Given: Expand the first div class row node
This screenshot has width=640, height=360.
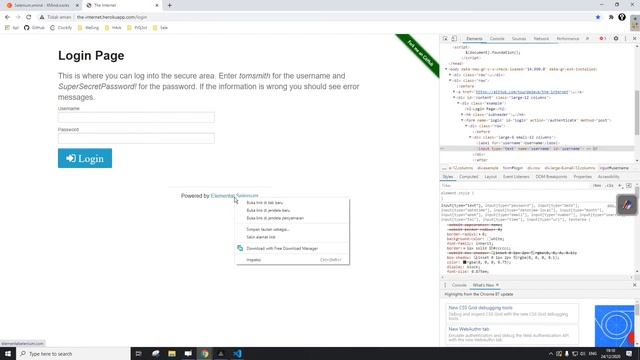Looking at the screenshot, I should coord(450,75).
